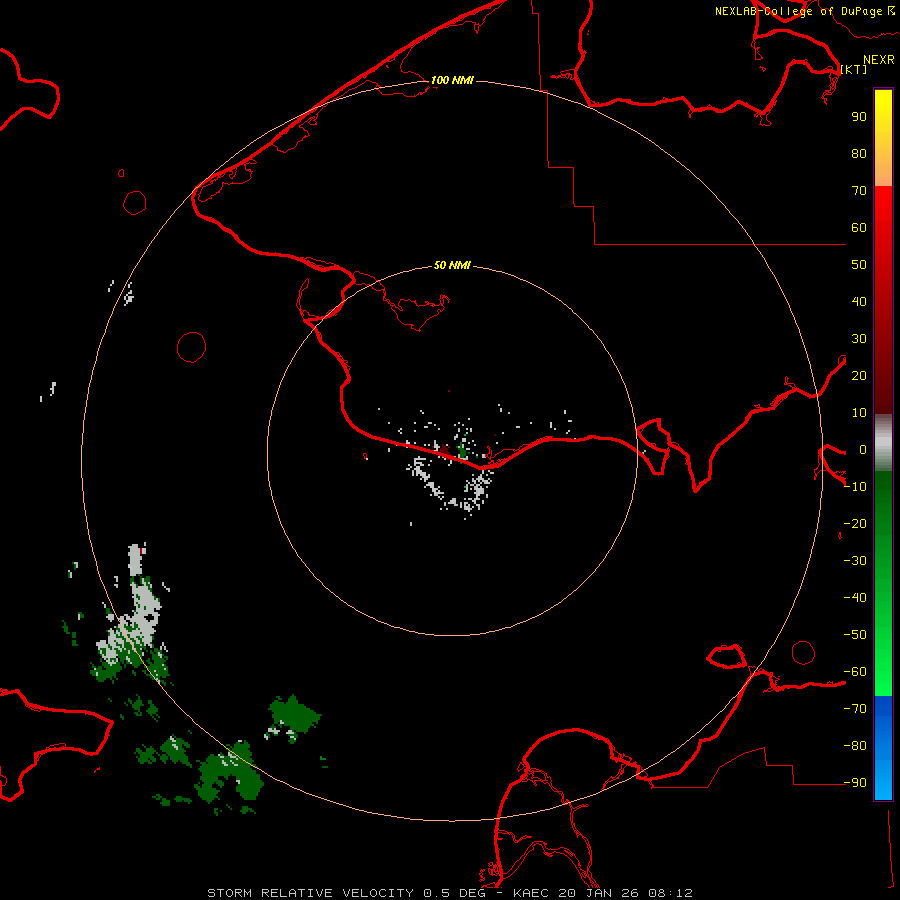Select the 0 value on velocity scale
900x900 pixels.
point(863,449)
